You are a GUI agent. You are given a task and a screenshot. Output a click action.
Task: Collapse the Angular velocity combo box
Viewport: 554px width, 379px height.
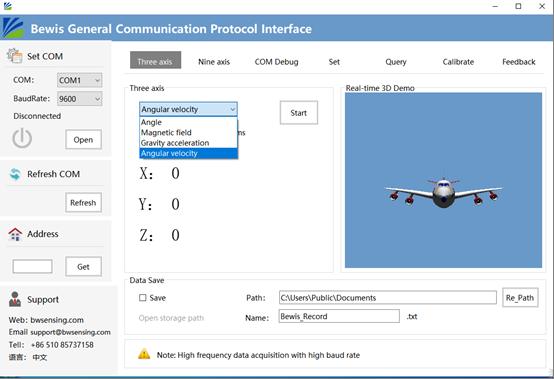tap(188, 109)
